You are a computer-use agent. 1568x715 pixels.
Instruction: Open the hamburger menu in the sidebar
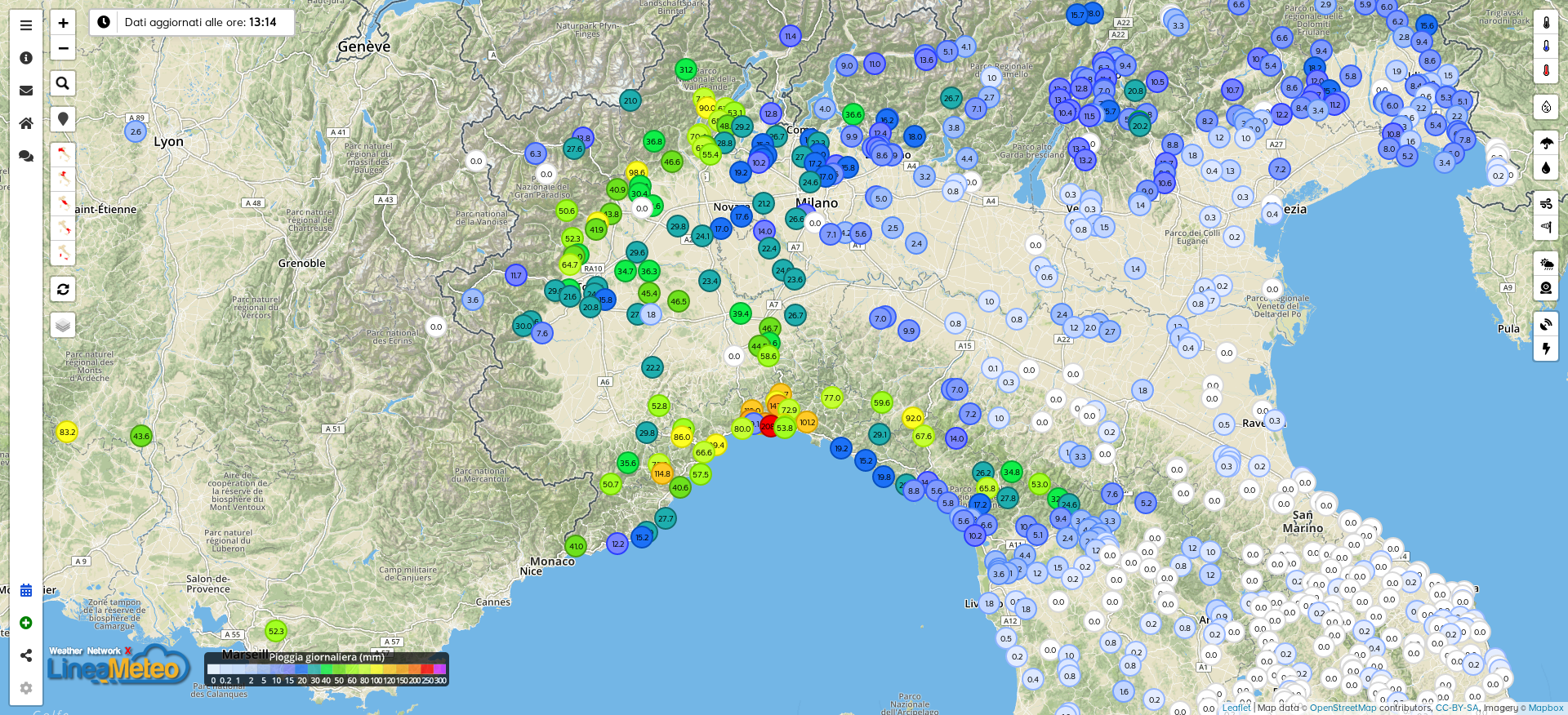point(26,25)
